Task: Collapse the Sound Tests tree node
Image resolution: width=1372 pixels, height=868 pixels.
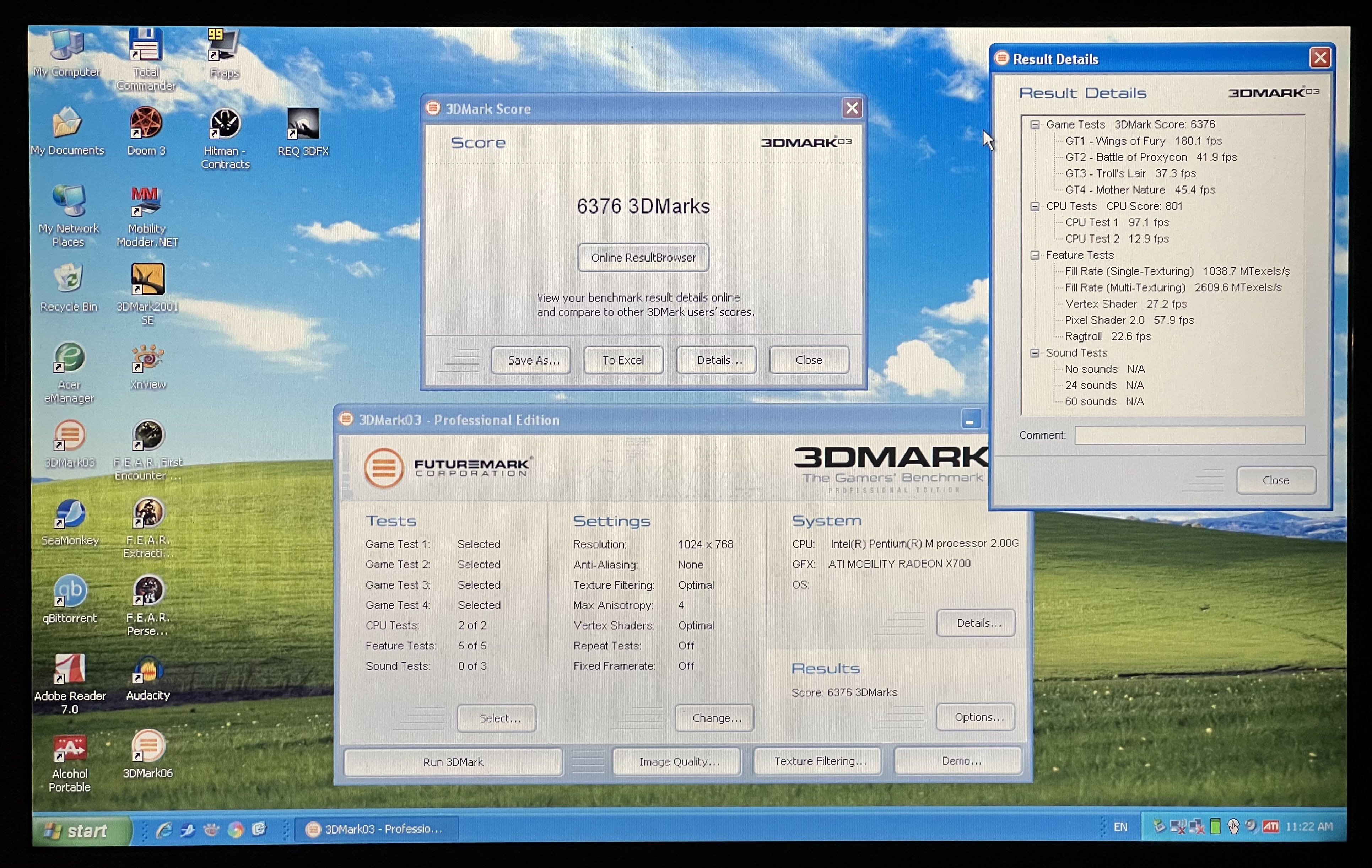Action: click(1035, 353)
